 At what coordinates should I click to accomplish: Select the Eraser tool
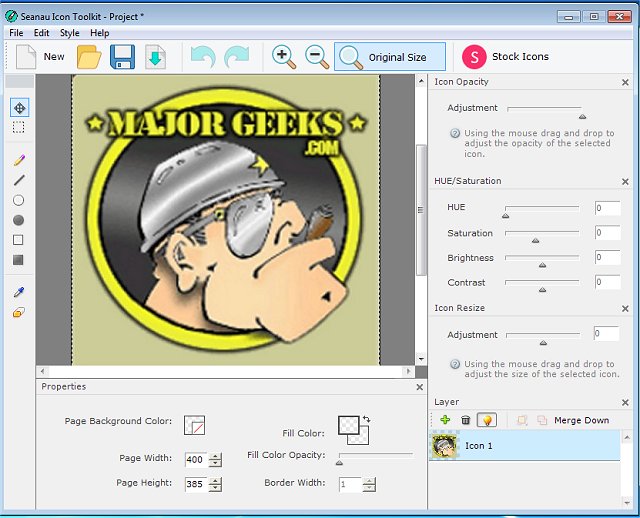click(x=19, y=313)
